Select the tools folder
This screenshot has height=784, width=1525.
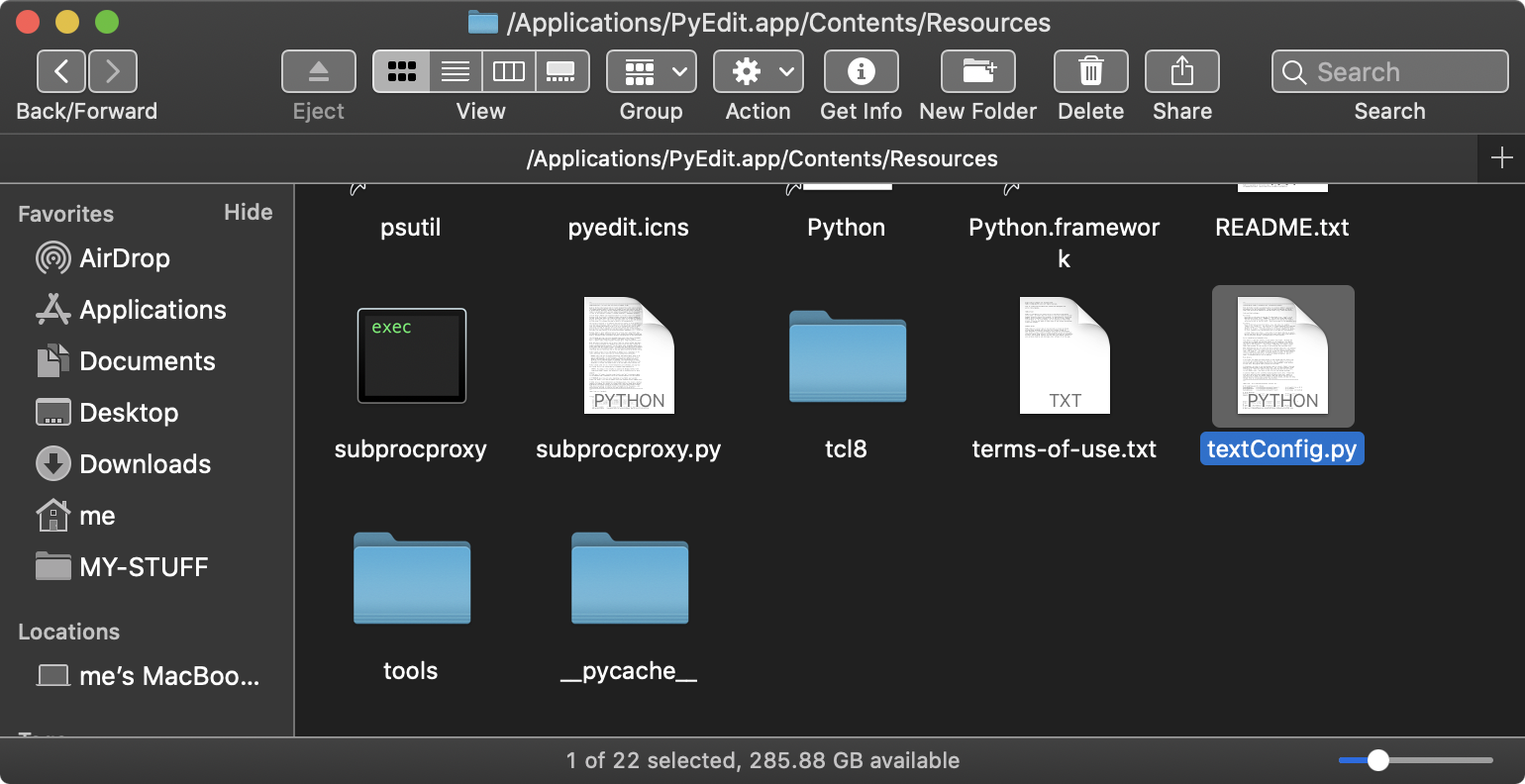coord(411,578)
